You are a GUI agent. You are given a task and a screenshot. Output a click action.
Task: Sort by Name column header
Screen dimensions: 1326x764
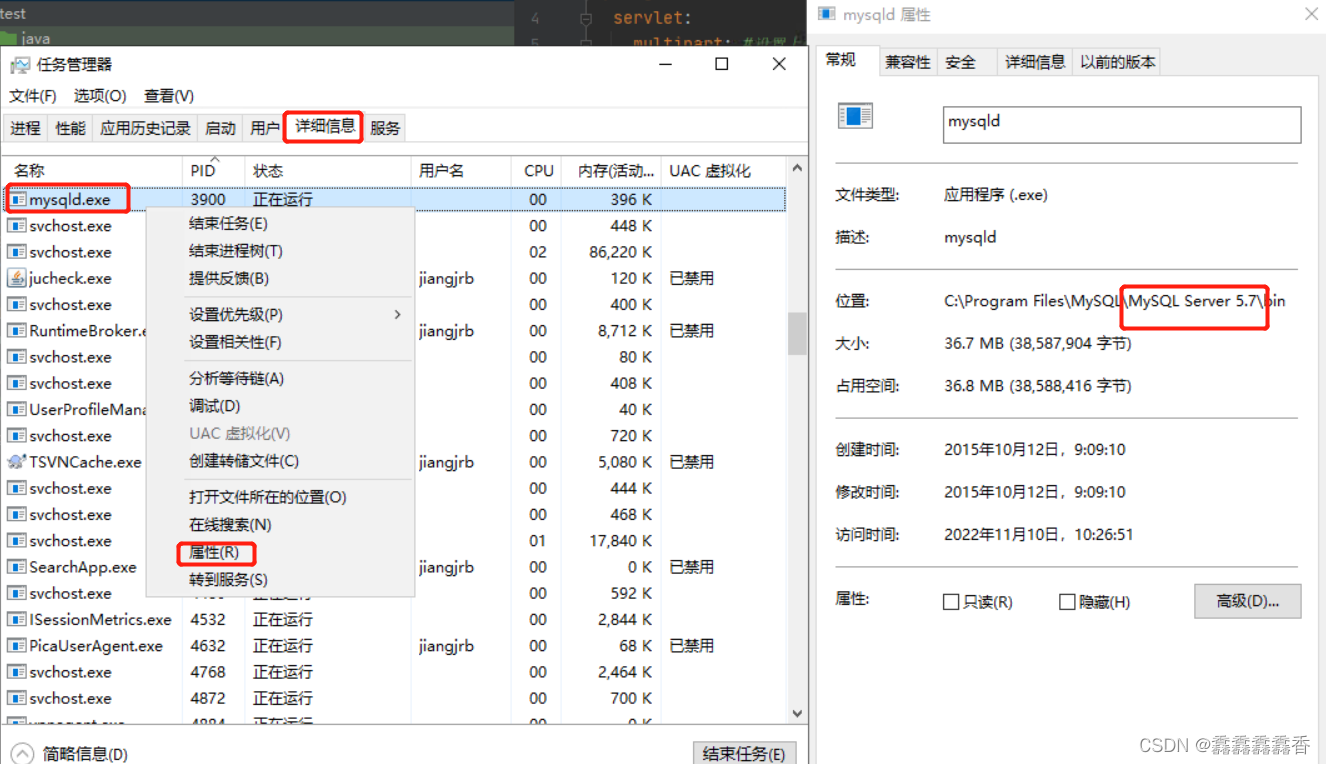point(91,170)
